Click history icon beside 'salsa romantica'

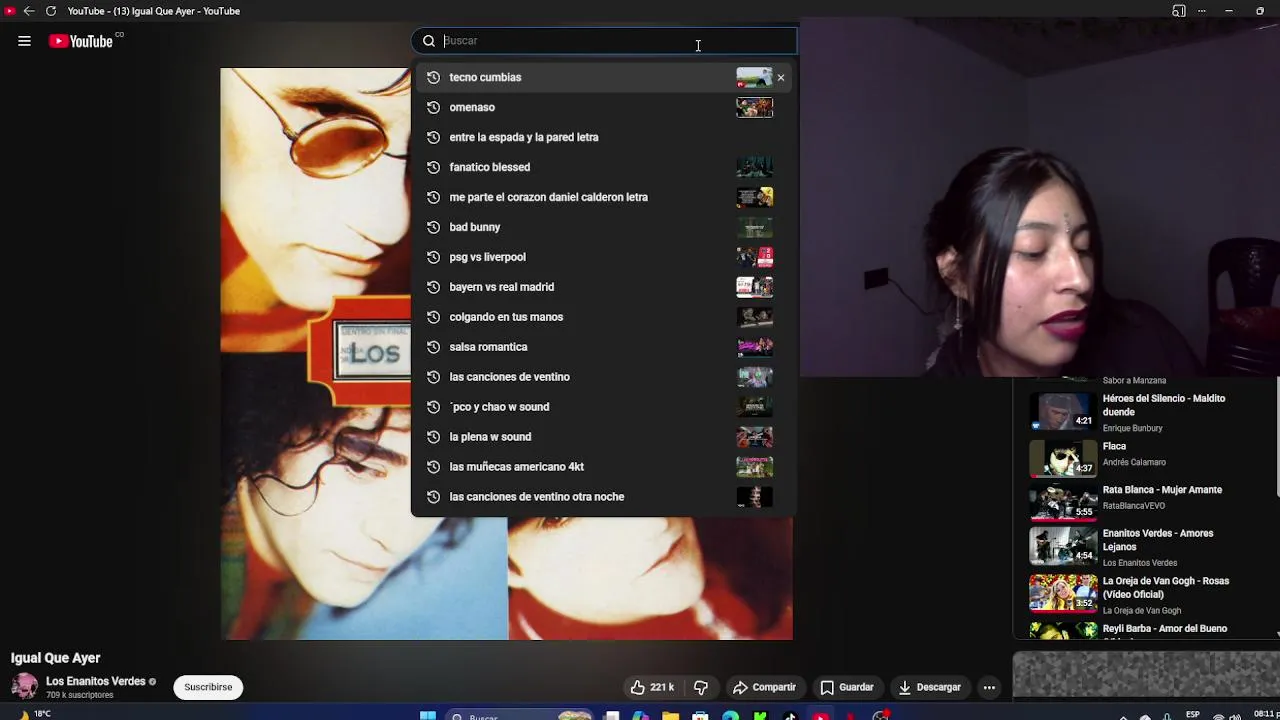(433, 347)
